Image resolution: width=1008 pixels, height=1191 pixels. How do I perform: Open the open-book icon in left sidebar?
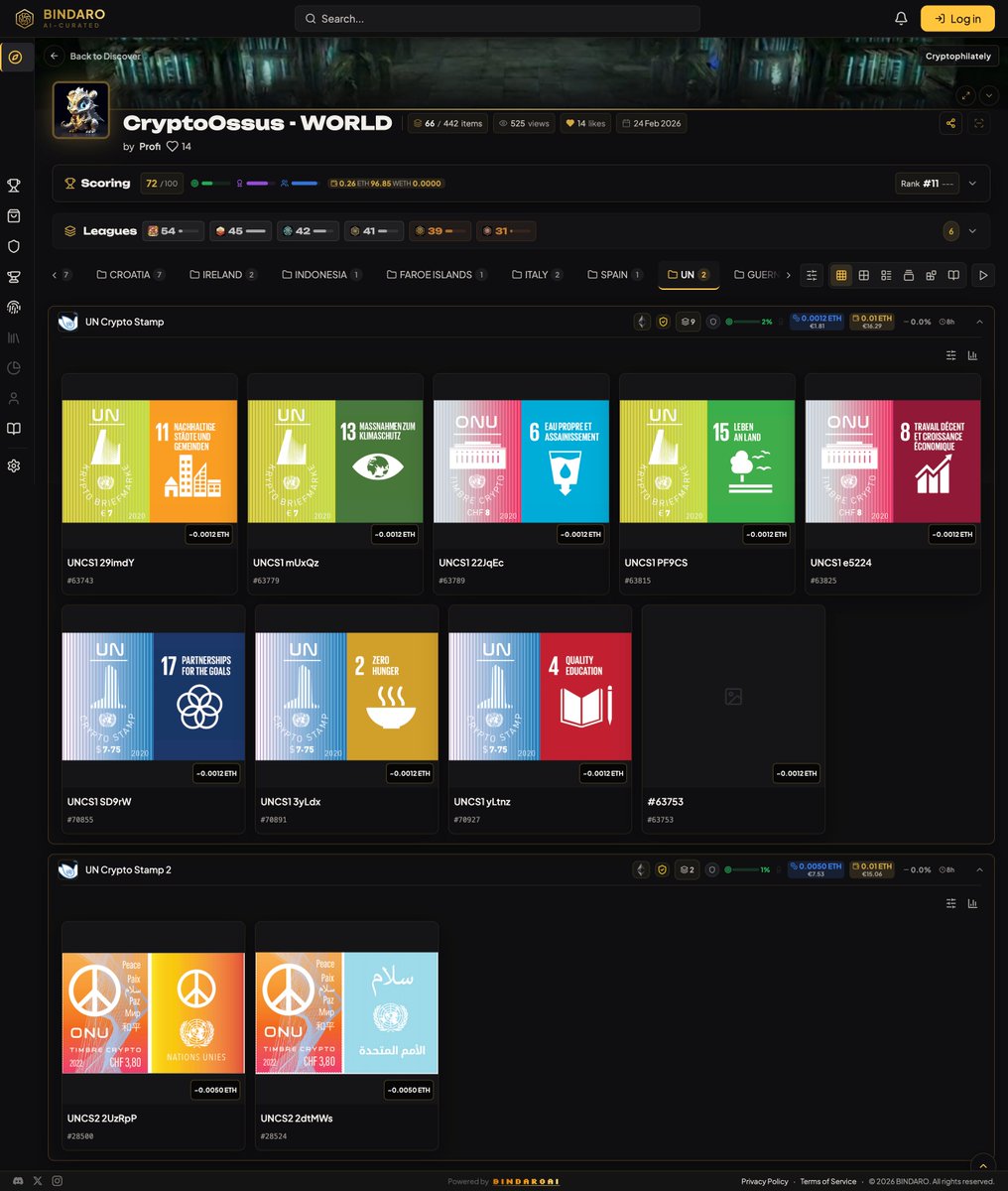(x=14, y=429)
